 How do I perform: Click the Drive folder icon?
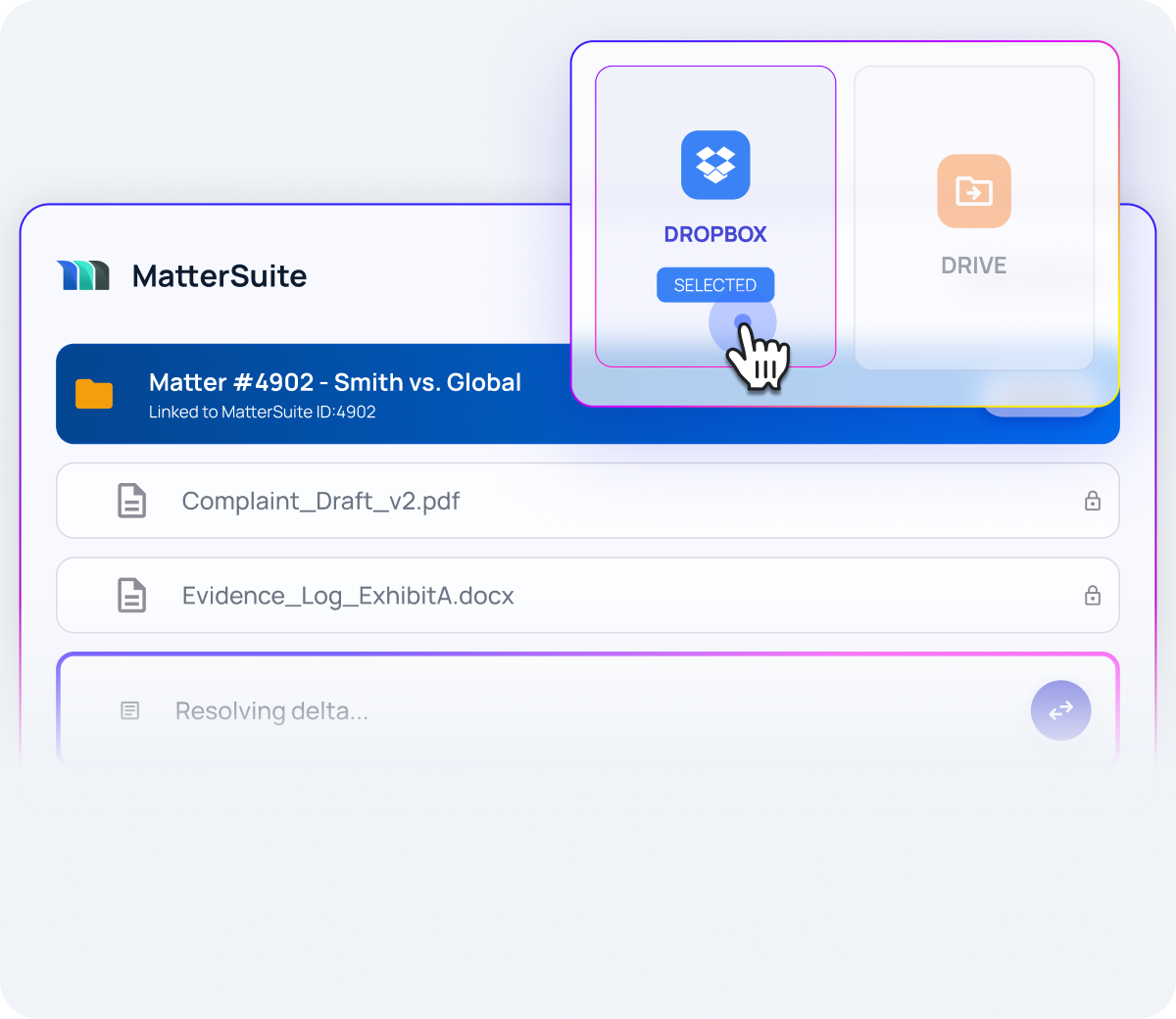(x=974, y=191)
